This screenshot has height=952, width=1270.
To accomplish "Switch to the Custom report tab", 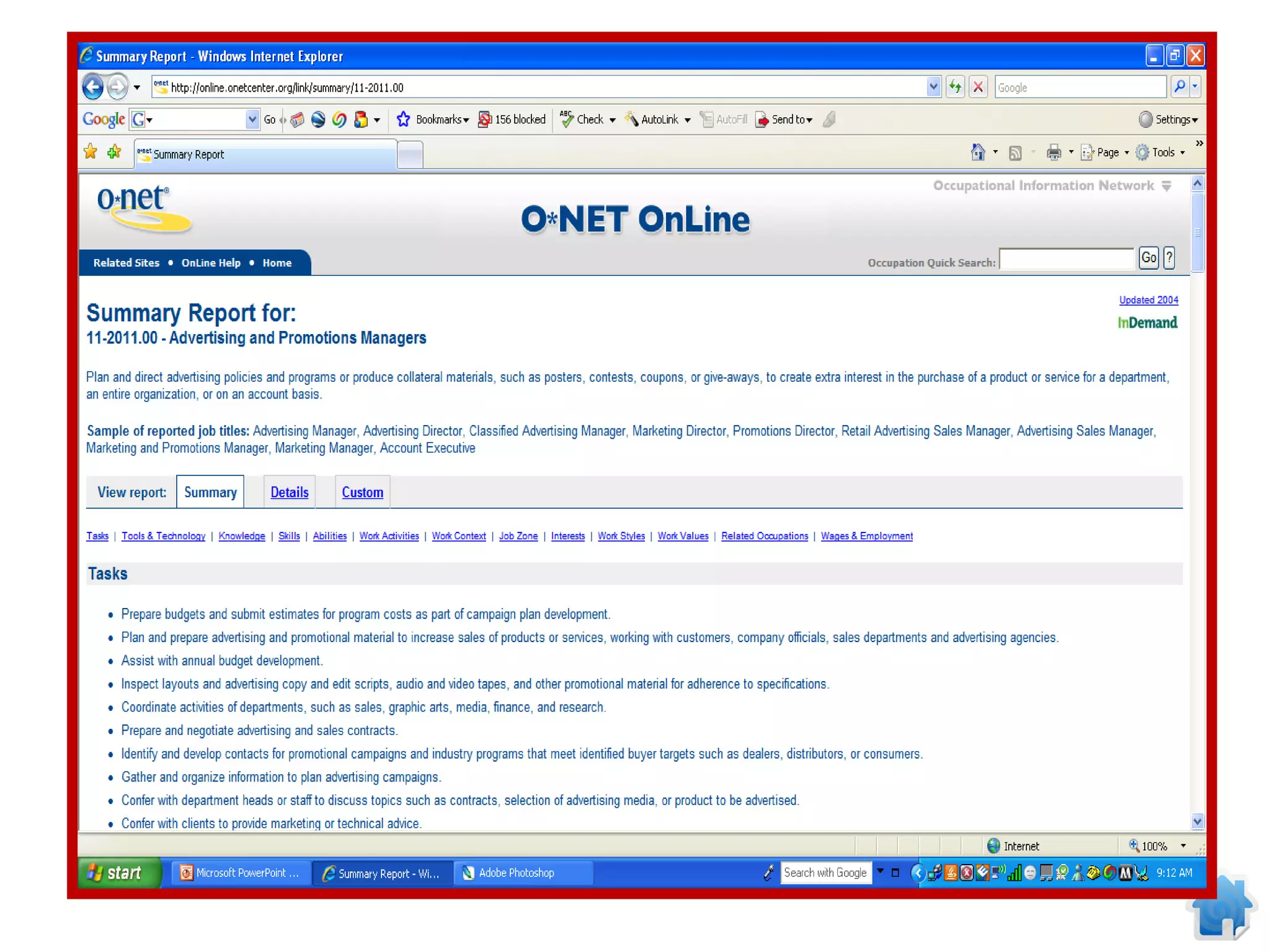I will point(362,492).
